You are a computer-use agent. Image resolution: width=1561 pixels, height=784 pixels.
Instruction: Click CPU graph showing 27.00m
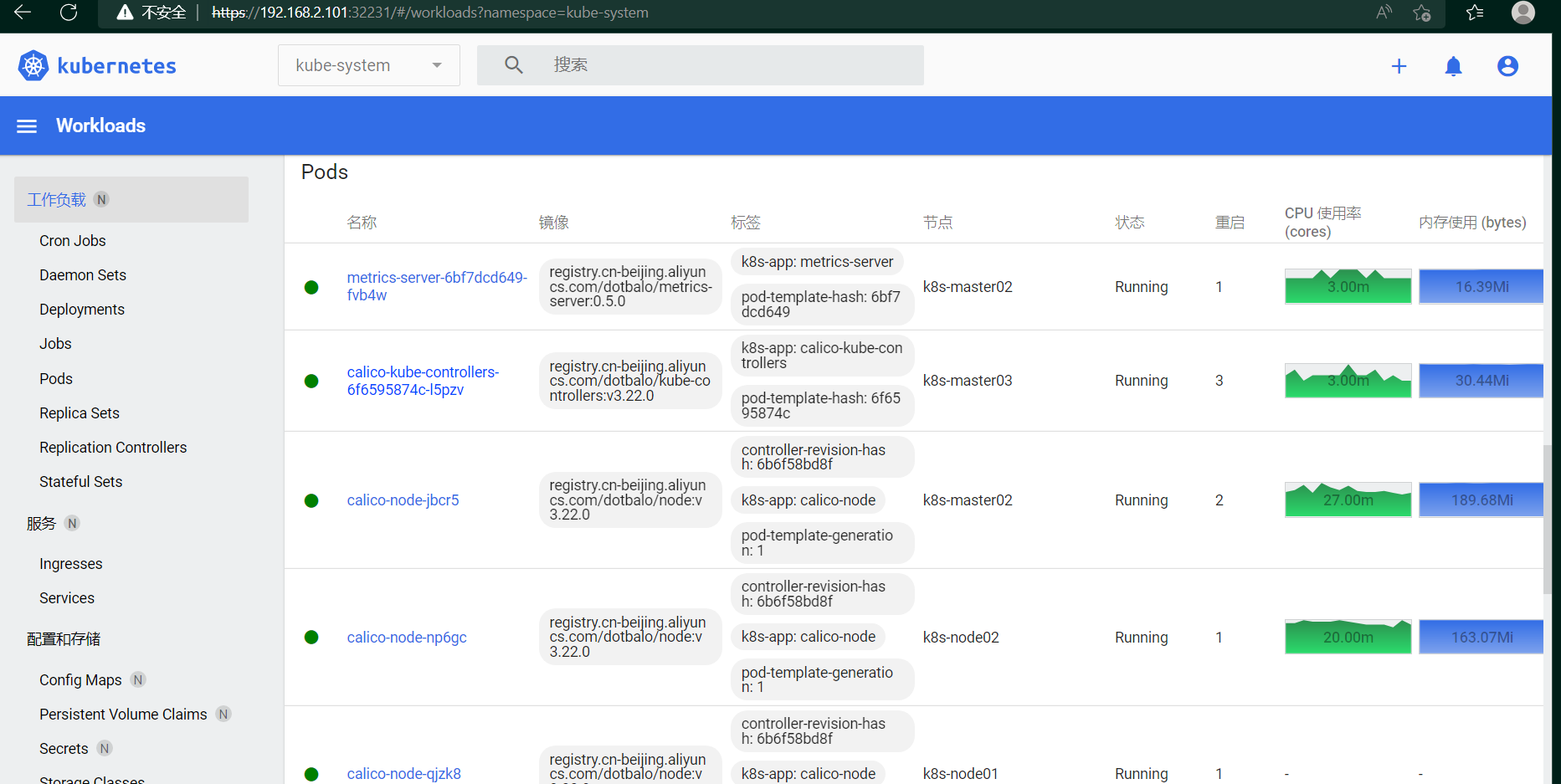(1348, 500)
